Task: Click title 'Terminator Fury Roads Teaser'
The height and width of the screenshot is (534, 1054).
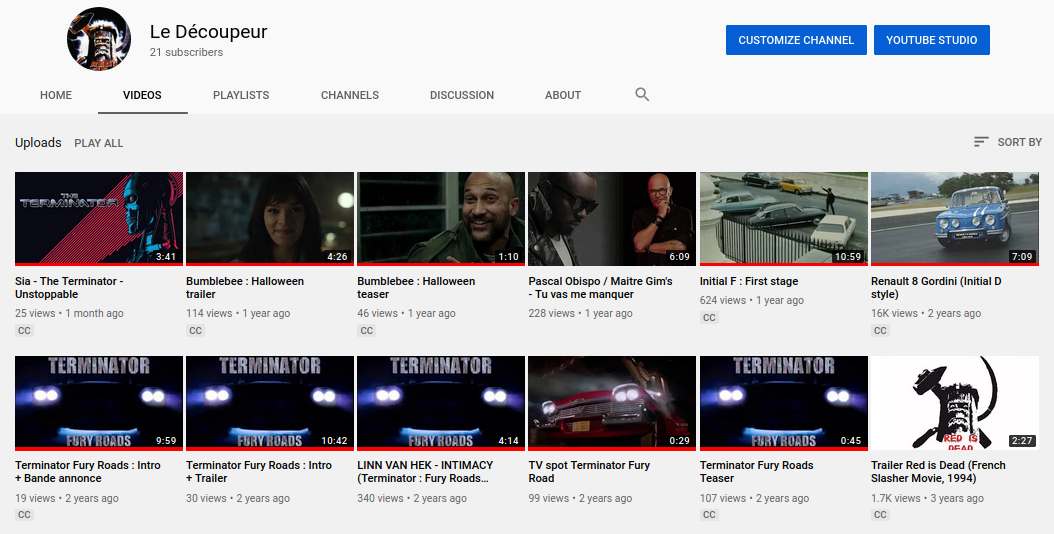Action: pyautogui.click(x=756, y=471)
